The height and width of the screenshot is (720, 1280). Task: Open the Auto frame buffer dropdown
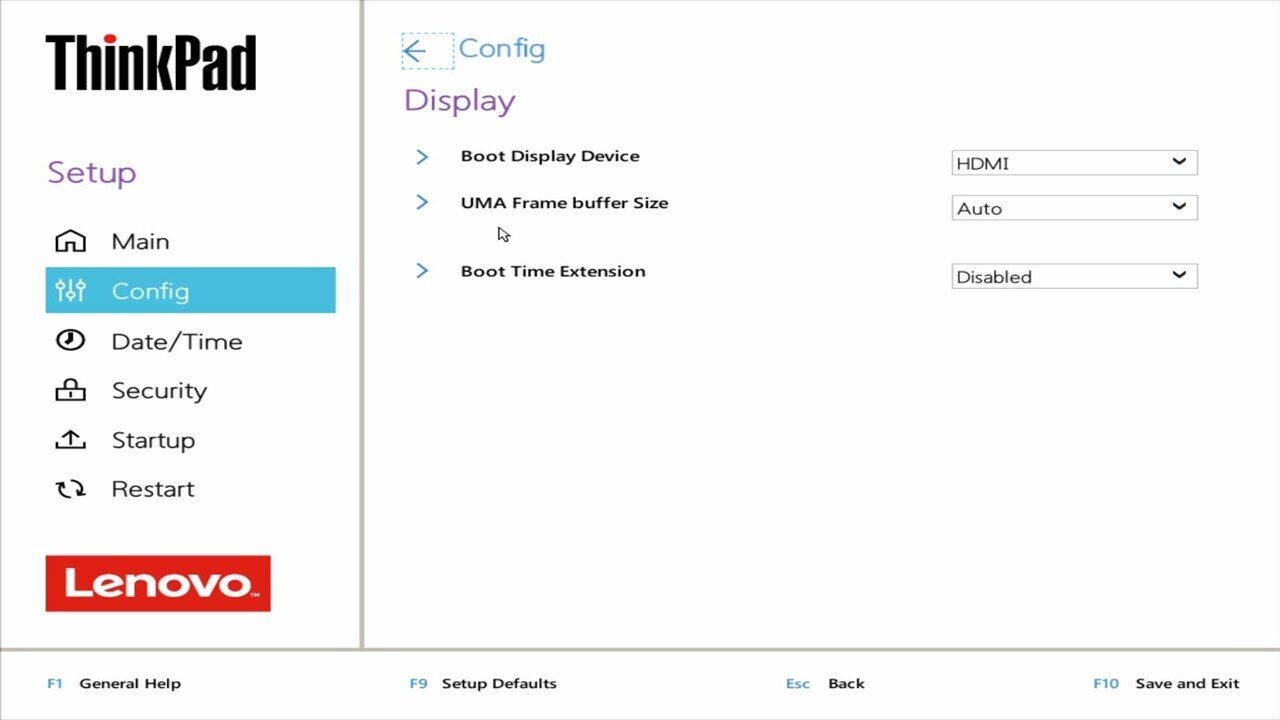[1074, 208]
